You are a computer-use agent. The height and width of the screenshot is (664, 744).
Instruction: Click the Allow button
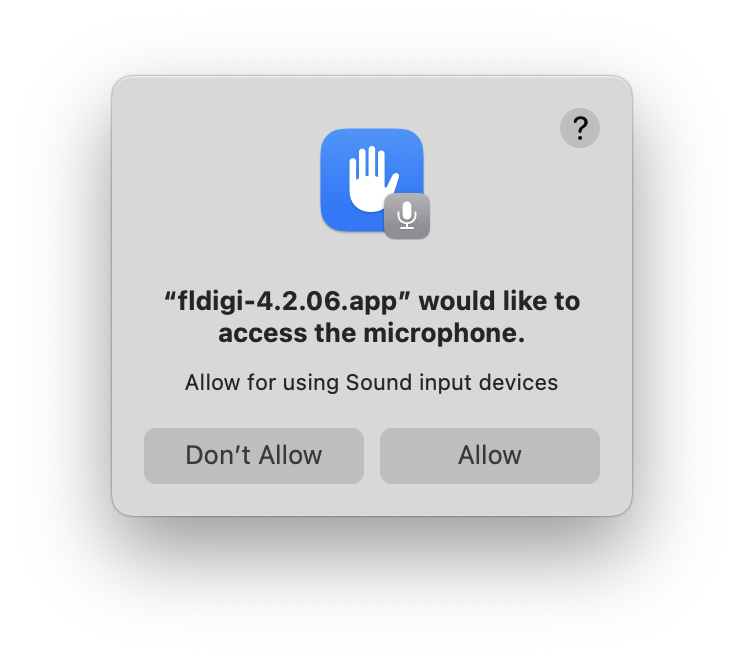pos(490,456)
